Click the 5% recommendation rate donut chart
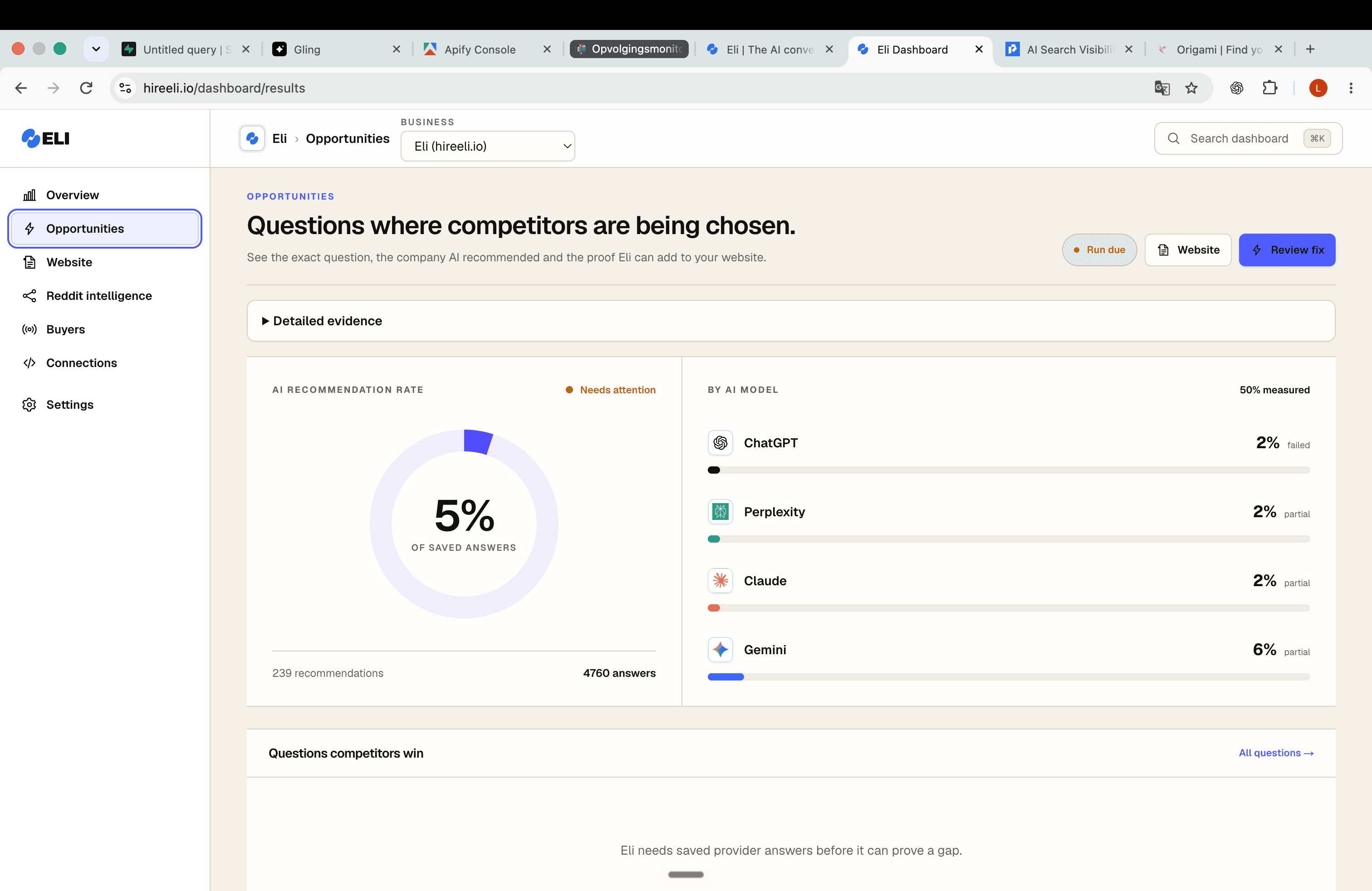Screen dimensions: 1372x891 [464, 524]
